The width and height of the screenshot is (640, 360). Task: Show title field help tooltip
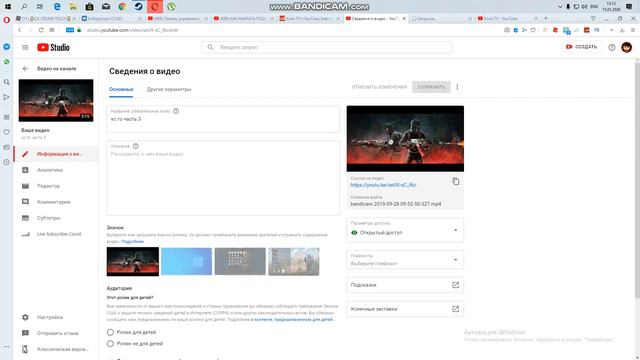(176, 111)
